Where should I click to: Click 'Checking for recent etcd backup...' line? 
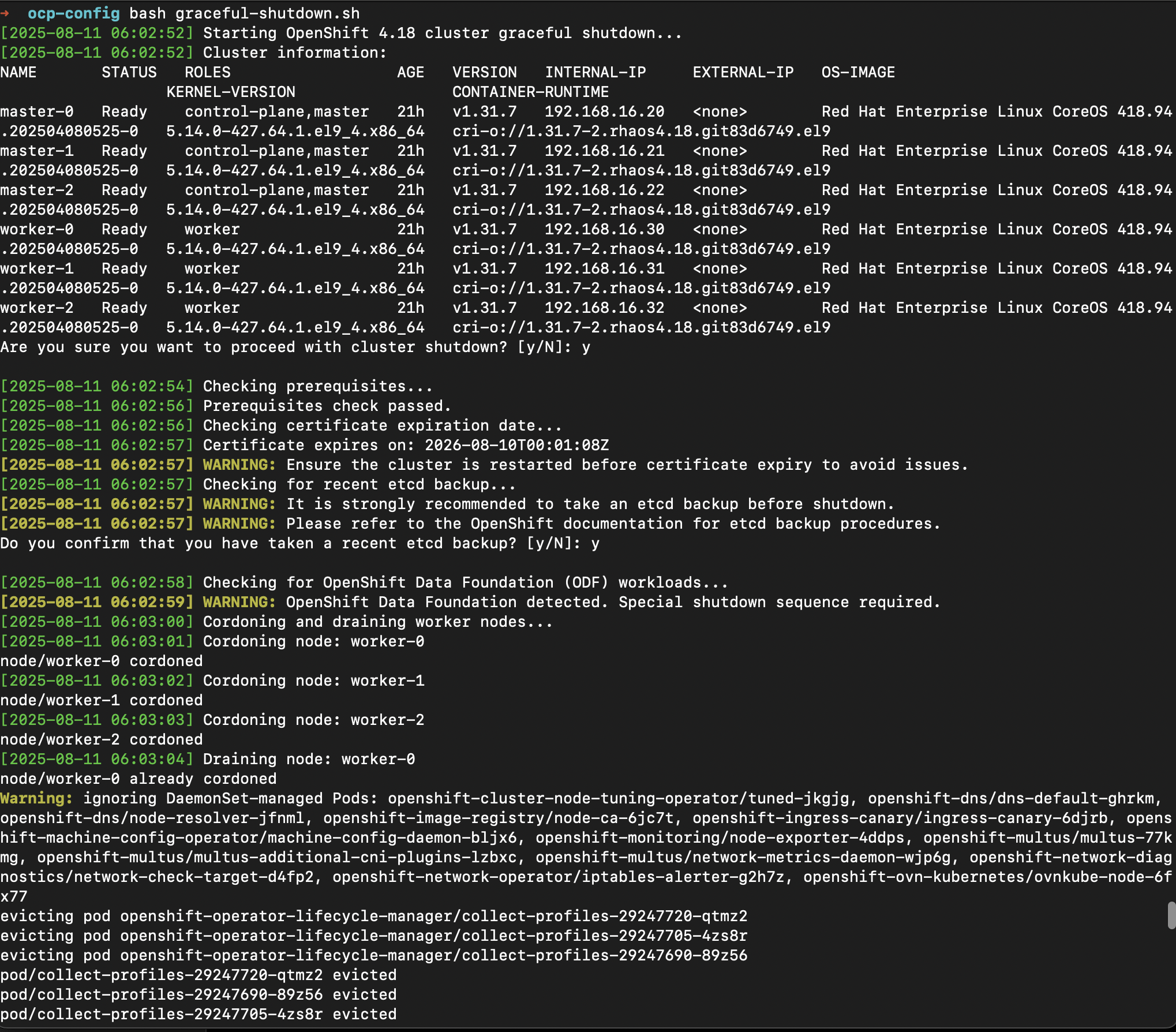coord(258,484)
